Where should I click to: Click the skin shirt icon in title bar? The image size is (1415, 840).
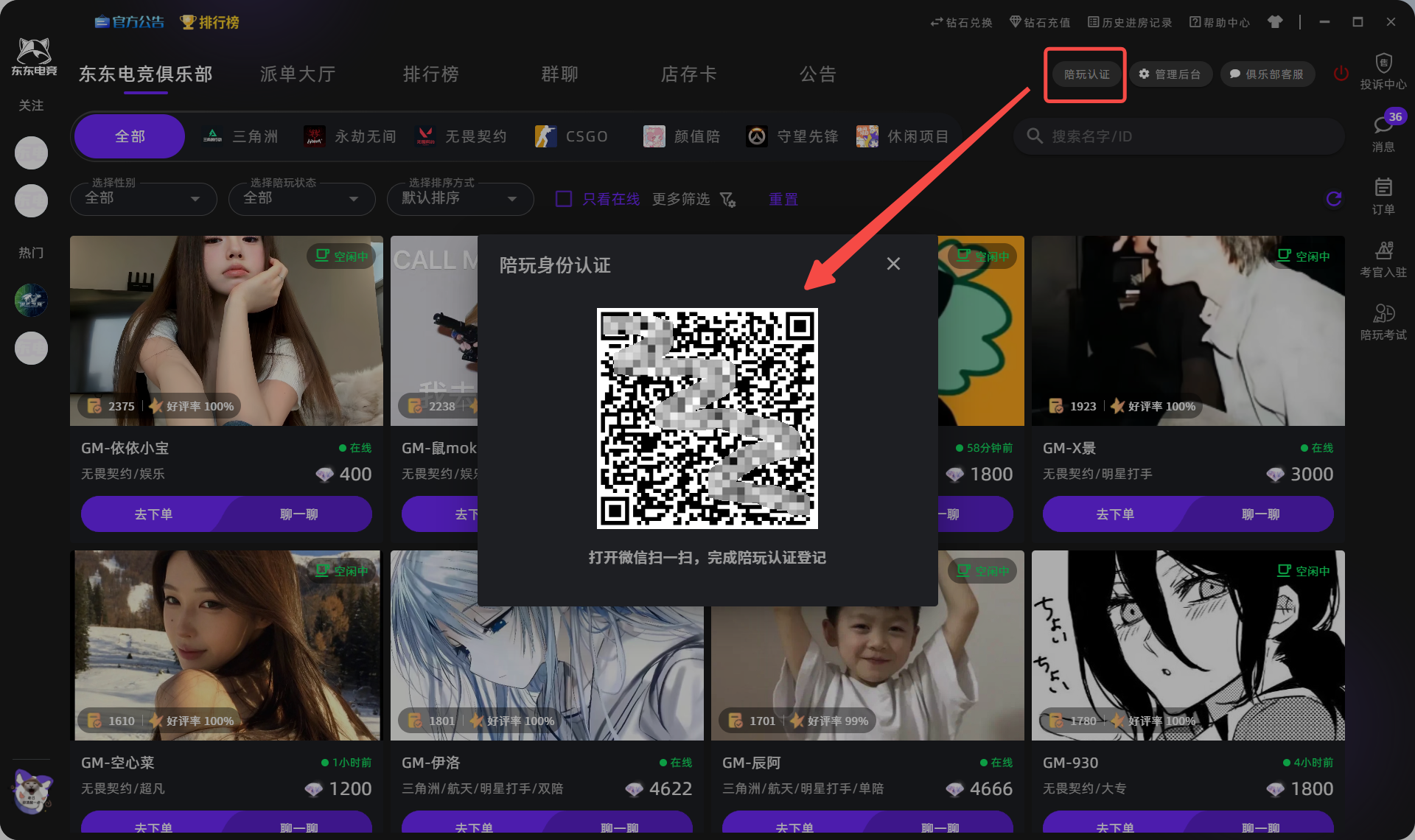(1274, 22)
